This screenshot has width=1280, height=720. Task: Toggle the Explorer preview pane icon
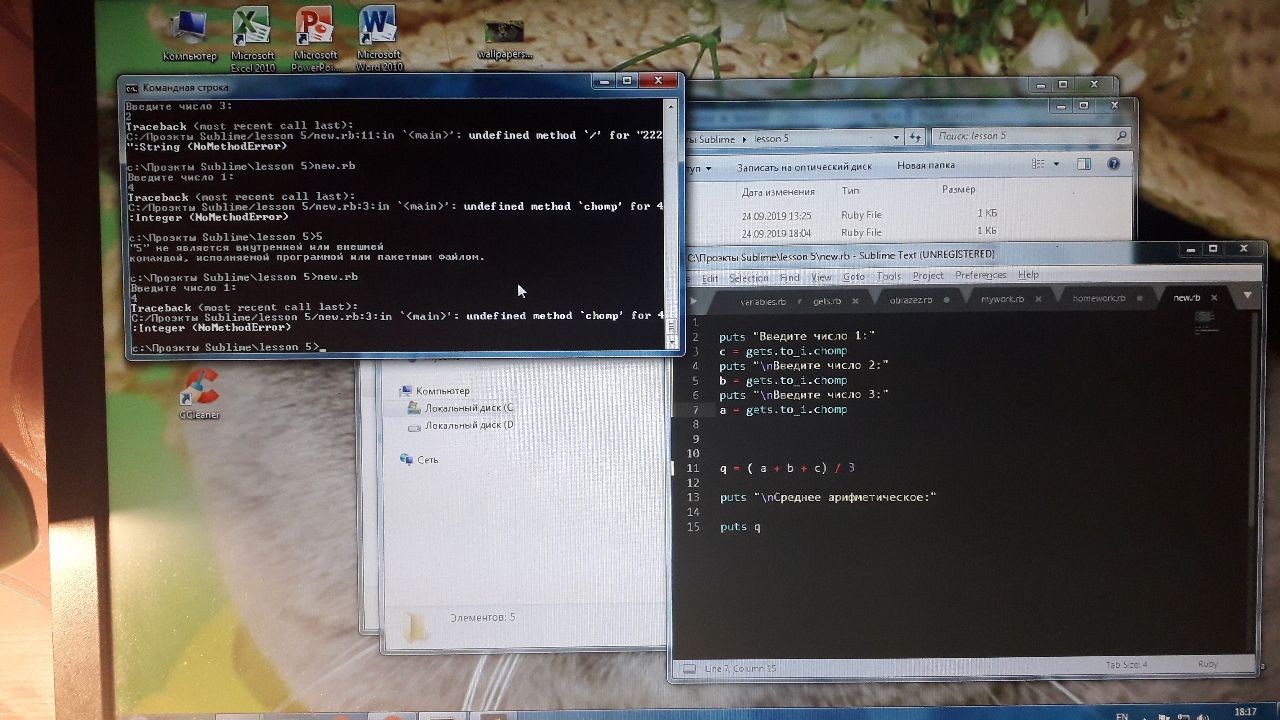[1083, 165]
